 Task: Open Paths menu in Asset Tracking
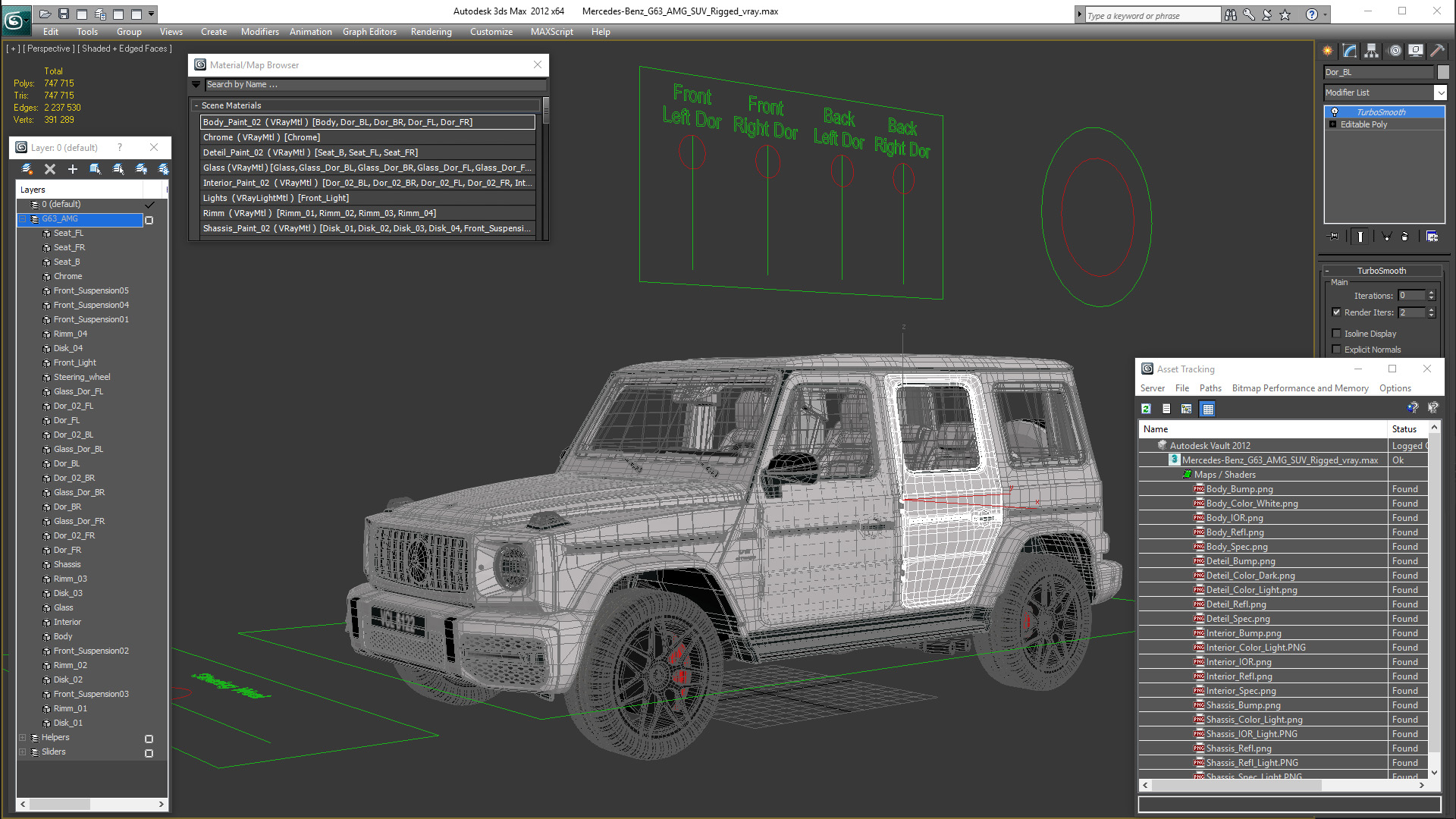click(1210, 388)
